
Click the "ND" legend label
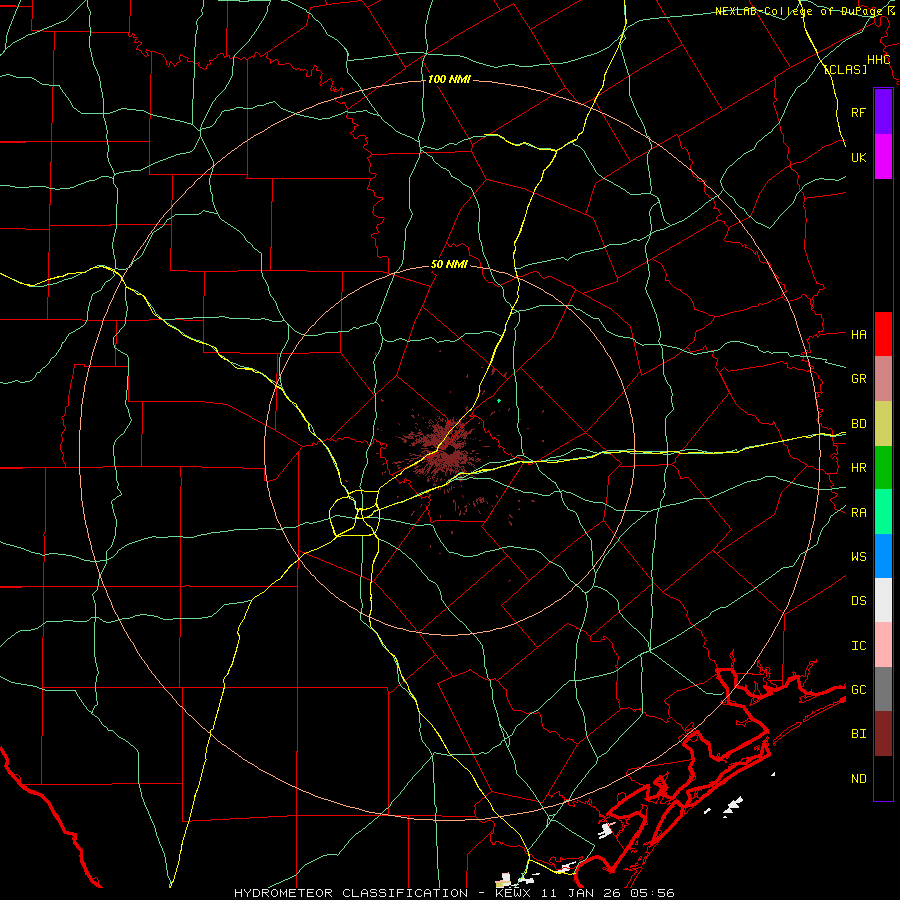[x=858, y=779]
